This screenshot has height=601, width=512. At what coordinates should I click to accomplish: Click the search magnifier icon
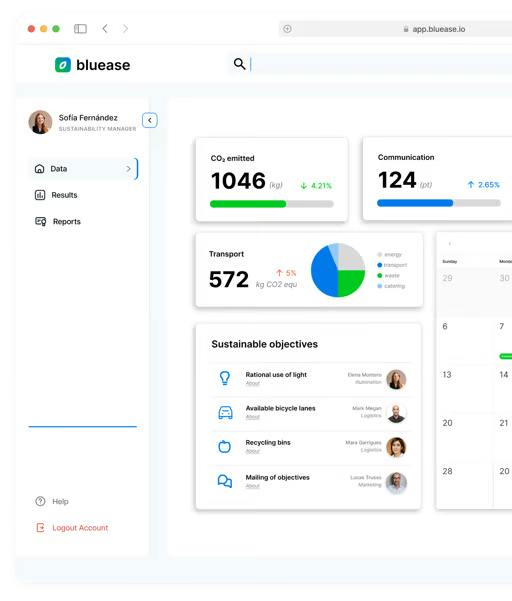coord(239,64)
